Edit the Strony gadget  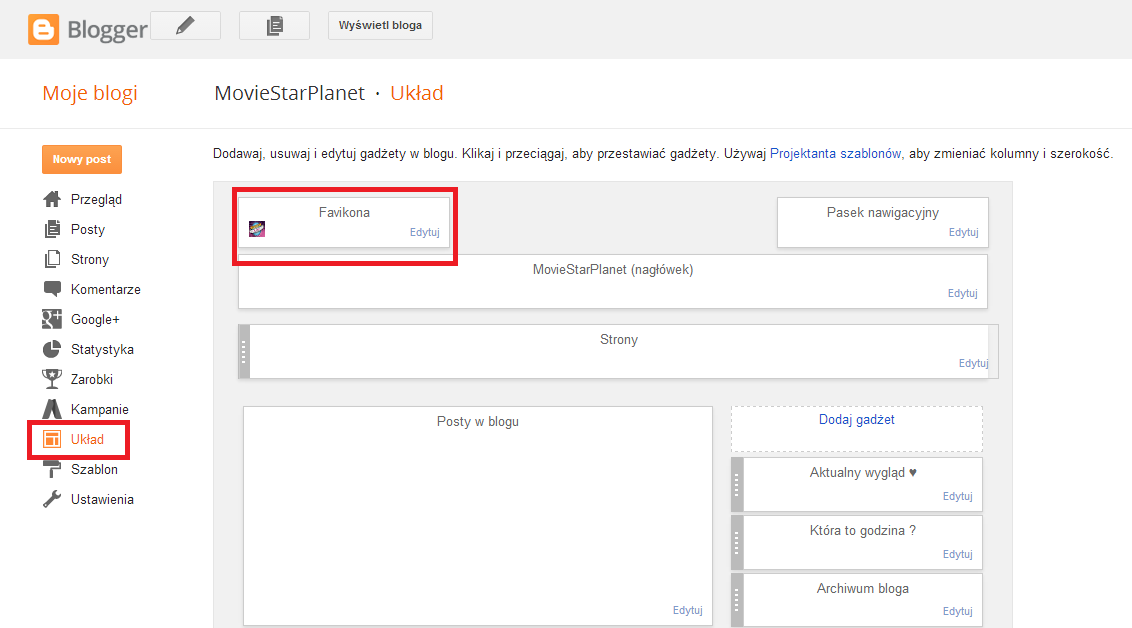point(973,363)
